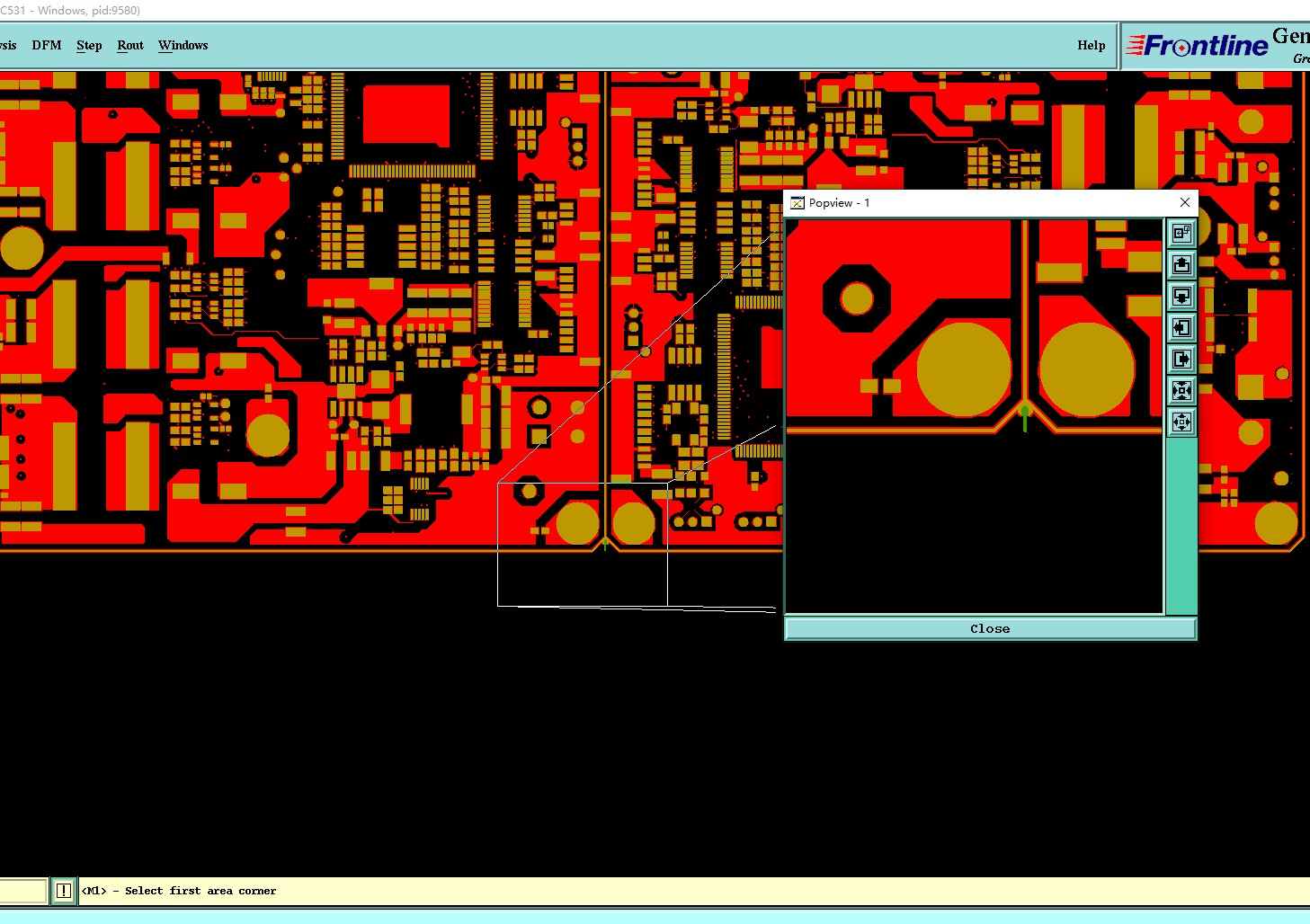Zoom out the Popview with outward arrows

click(1181, 422)
